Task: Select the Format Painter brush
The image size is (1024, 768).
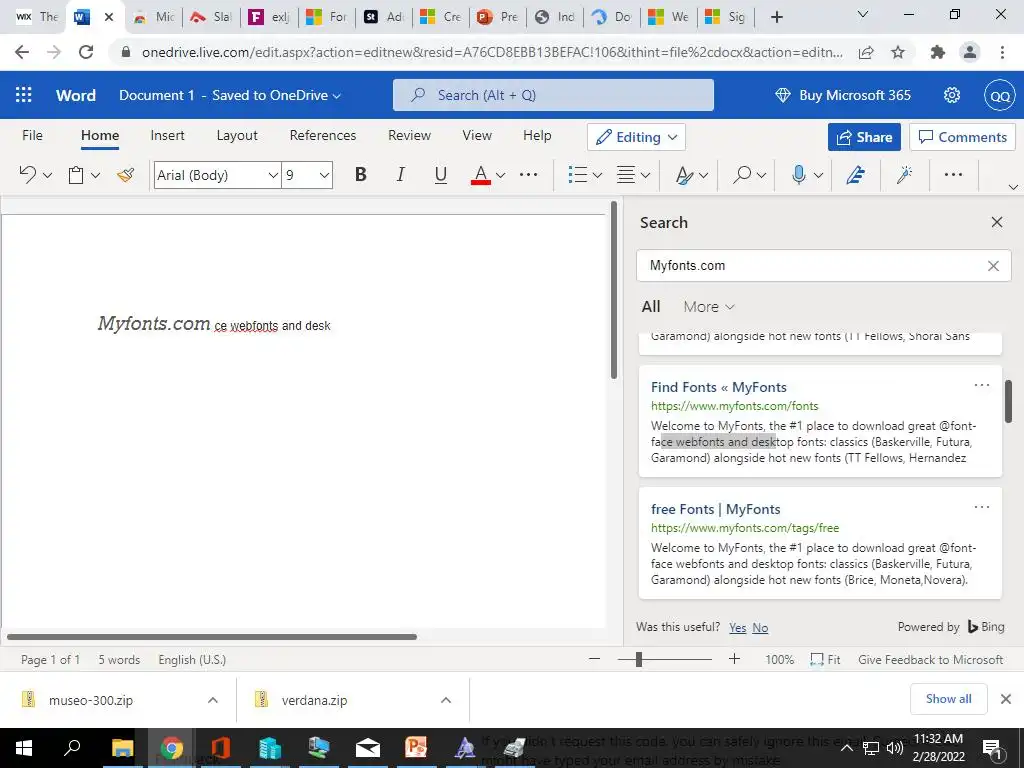Action: pos(125,174)
